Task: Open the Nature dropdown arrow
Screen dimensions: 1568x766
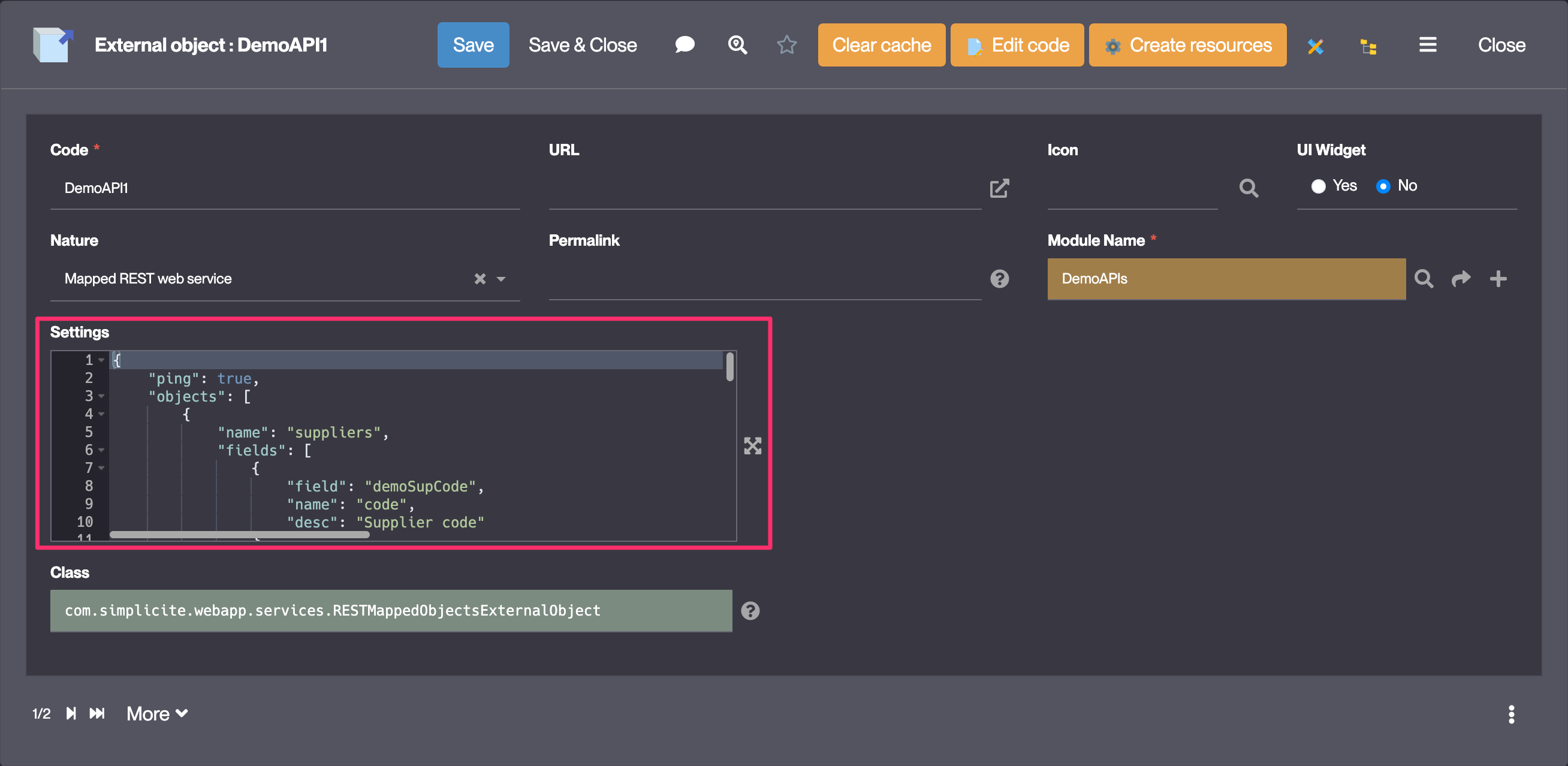Action: [x=501, y=279]
